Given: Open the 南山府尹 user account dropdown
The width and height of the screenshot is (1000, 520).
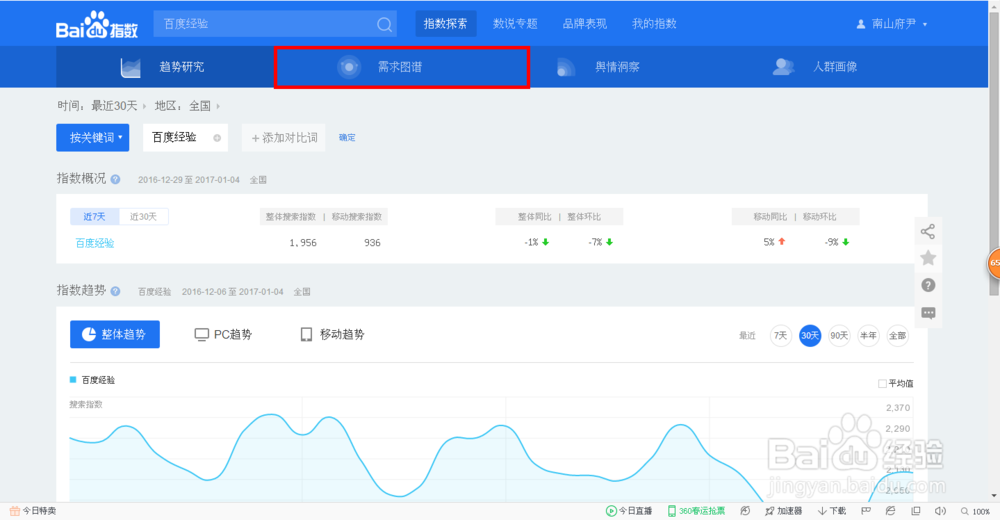Looking at the screenshot, I should [x=892, y=24].
